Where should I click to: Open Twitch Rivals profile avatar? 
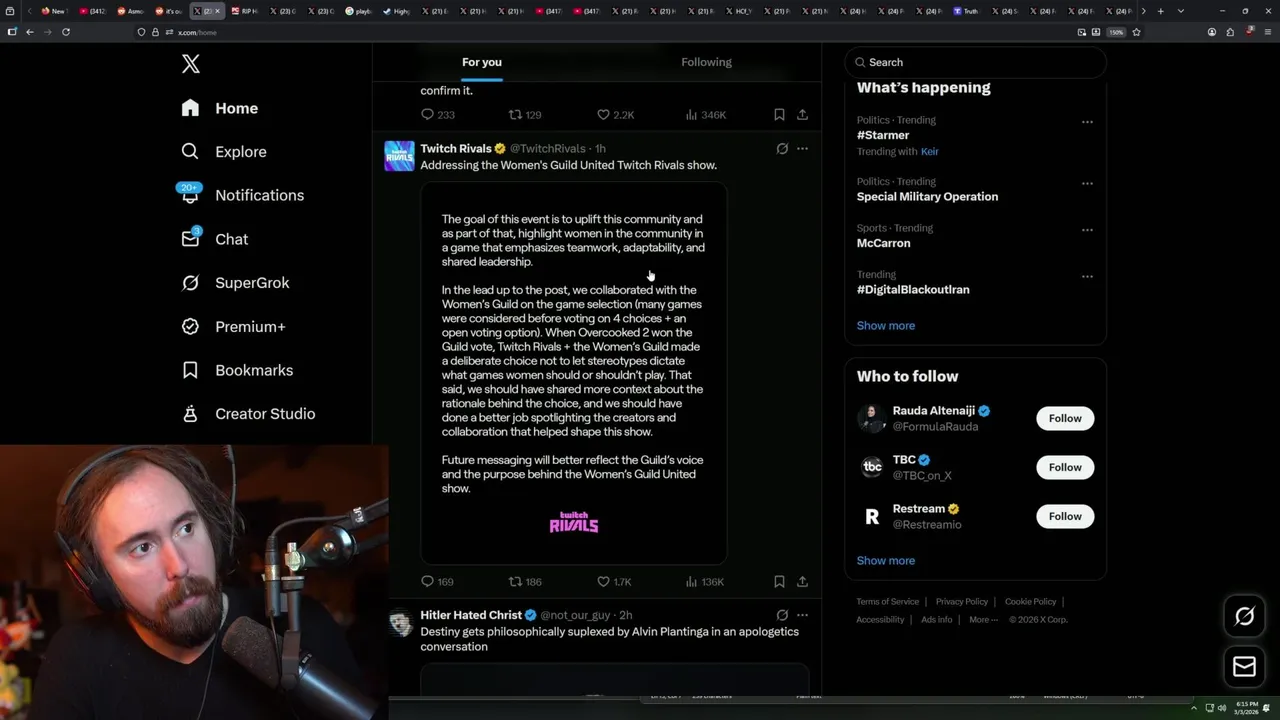tap(399, 155)
